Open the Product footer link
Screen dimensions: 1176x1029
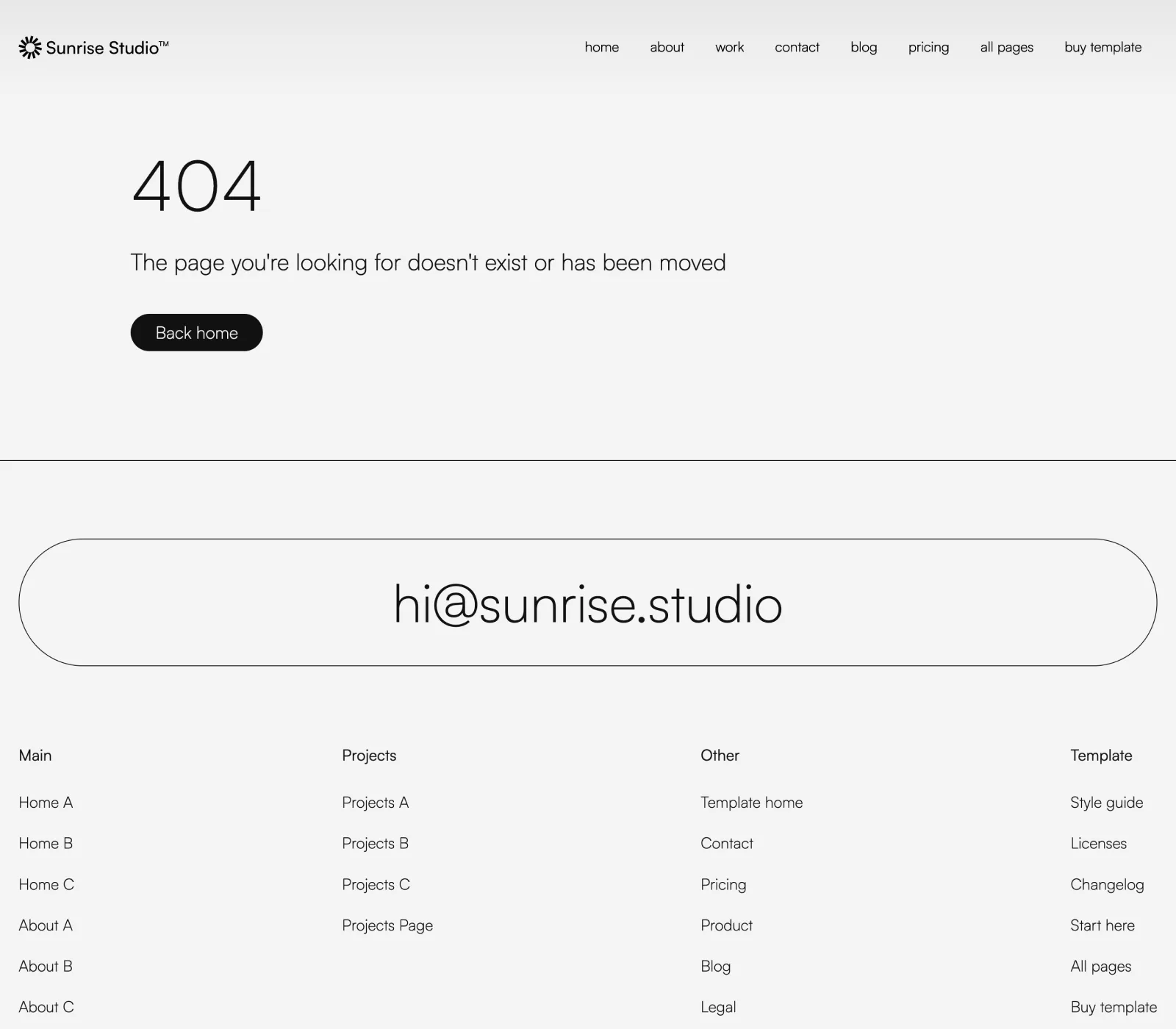[x=726, y=925]
